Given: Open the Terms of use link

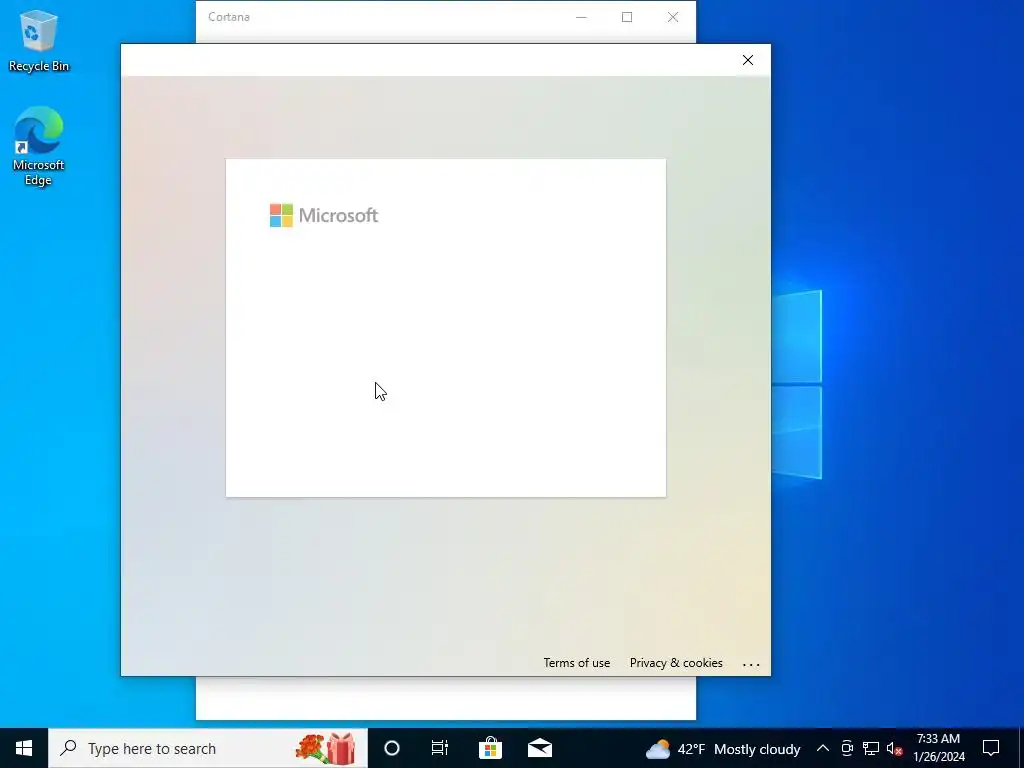Looking at the screenshot, I should (577, 663).
